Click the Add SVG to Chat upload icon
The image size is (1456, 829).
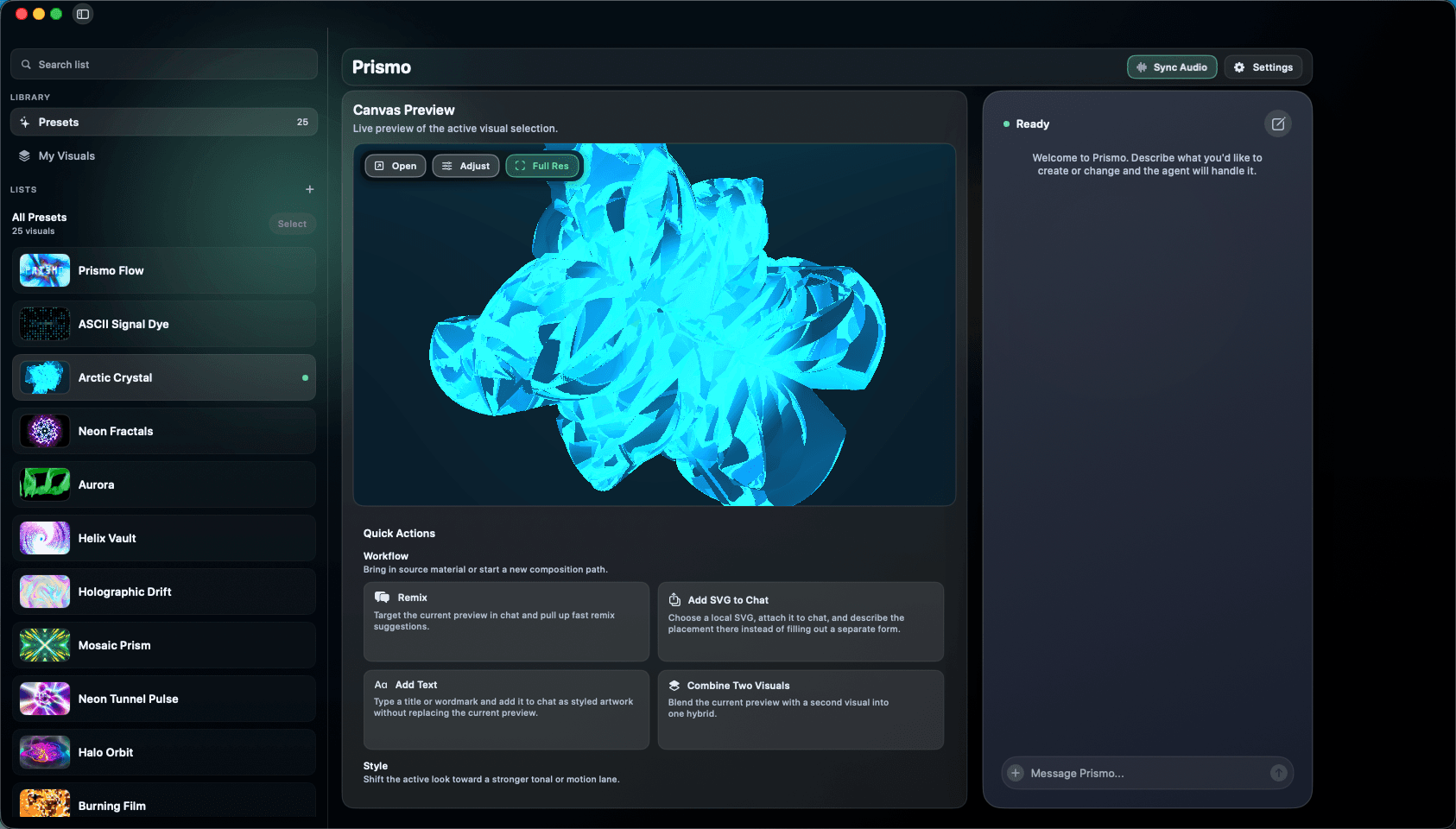(674, 599)
